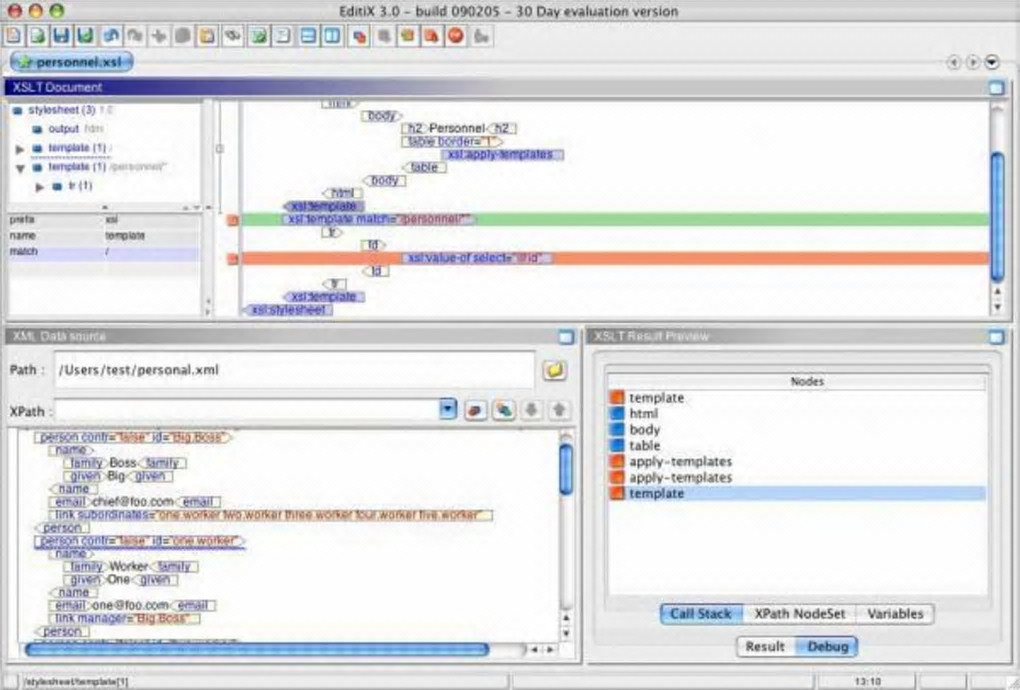Click the green new-from-template page icon

(38, 35)
